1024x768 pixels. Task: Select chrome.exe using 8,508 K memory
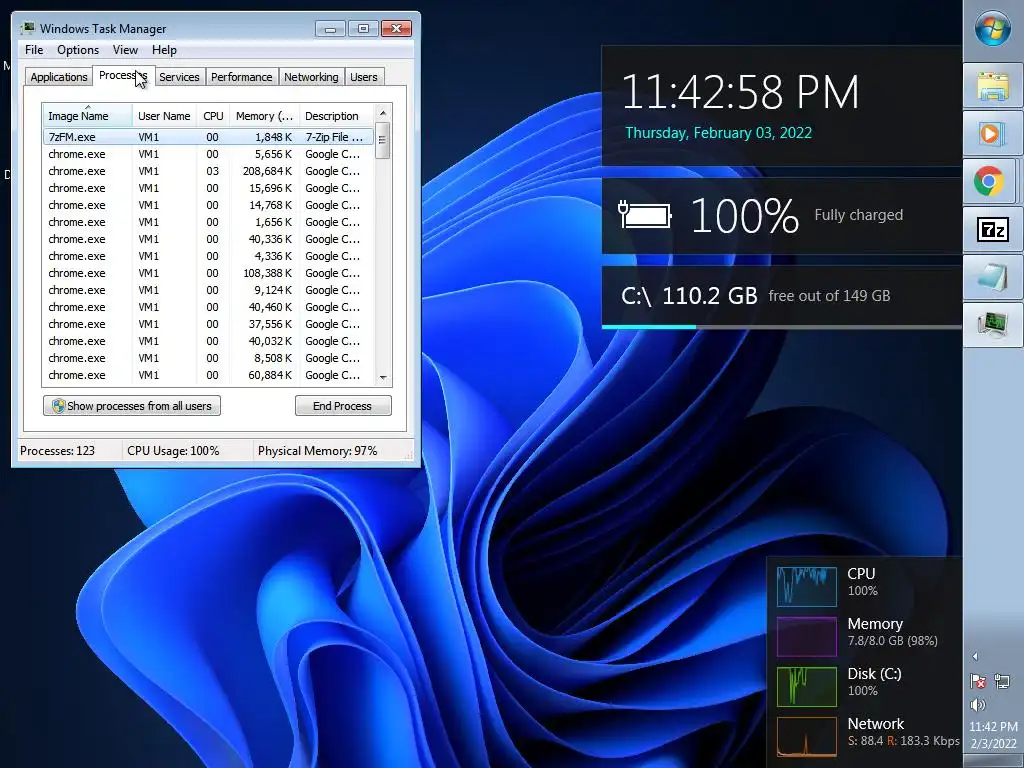208,358
